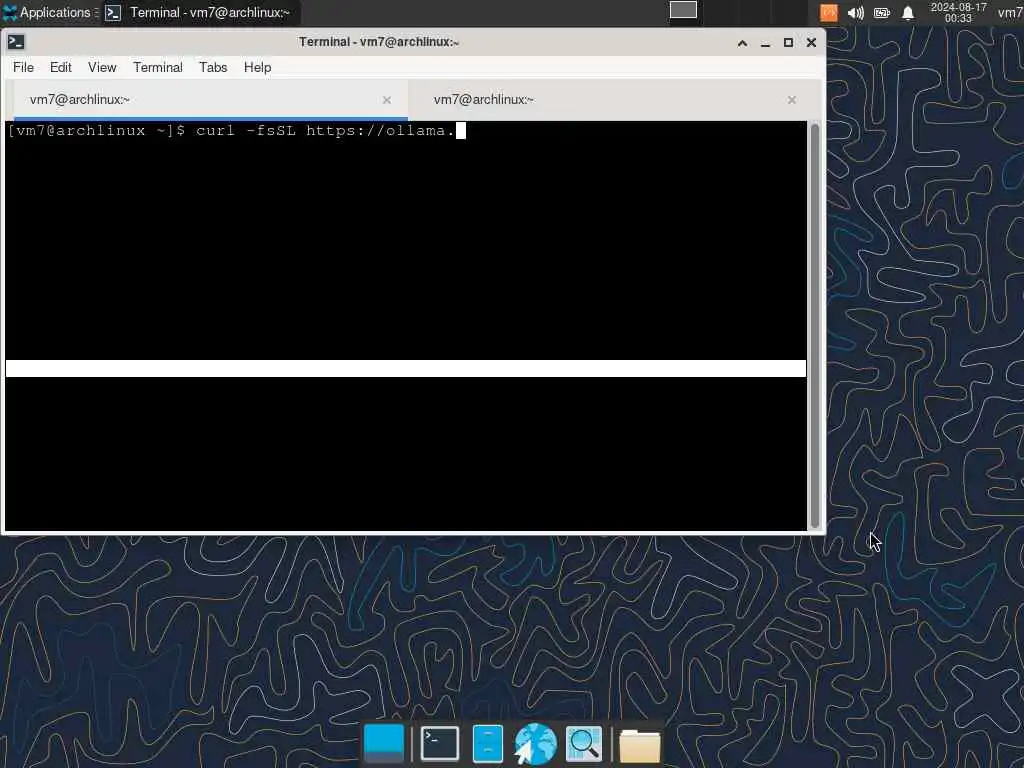Open the home folder icon in dock
Screen dimensions: 1024x768
click(640, 744)
